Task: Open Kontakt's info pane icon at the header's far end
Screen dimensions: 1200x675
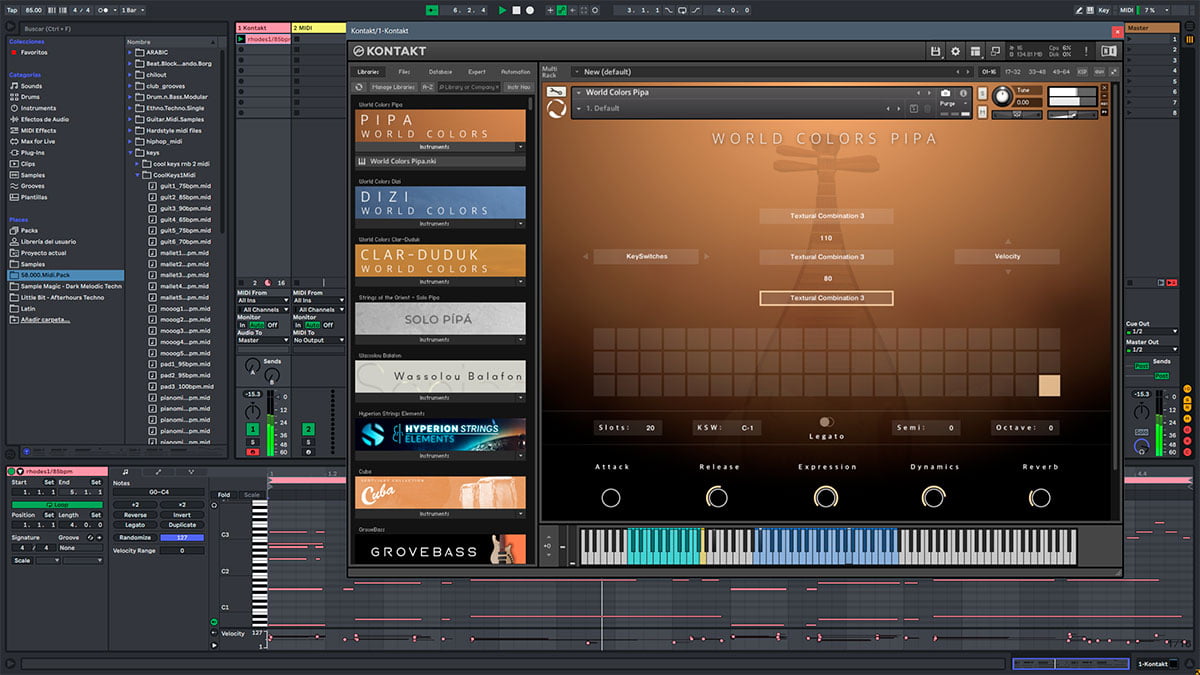Action: [1108, 51]
